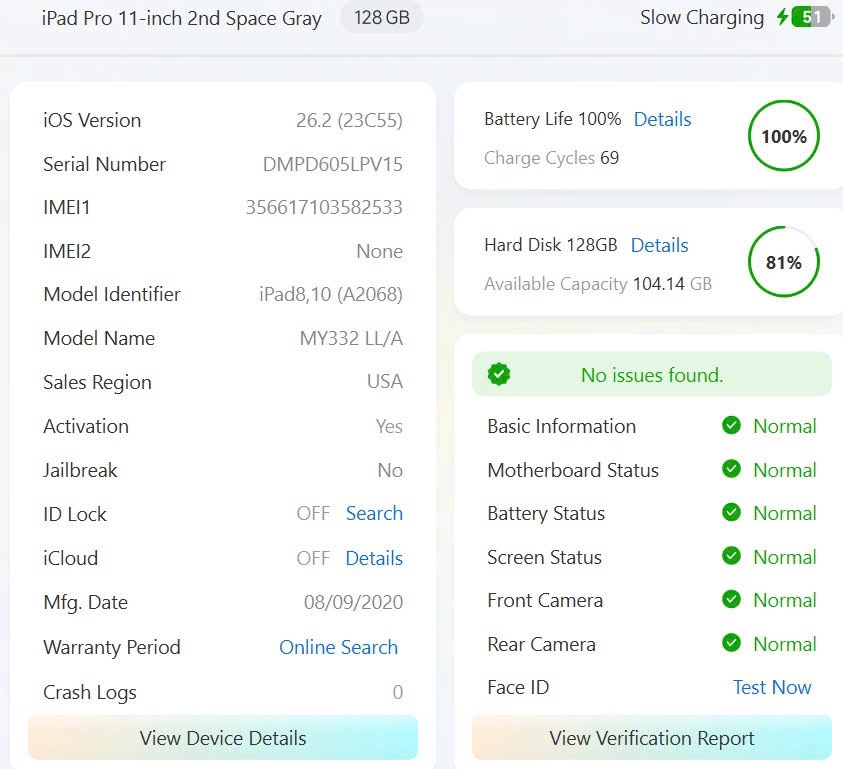Click the green battery charging icon
843x769 pixels.
[812, 18]
